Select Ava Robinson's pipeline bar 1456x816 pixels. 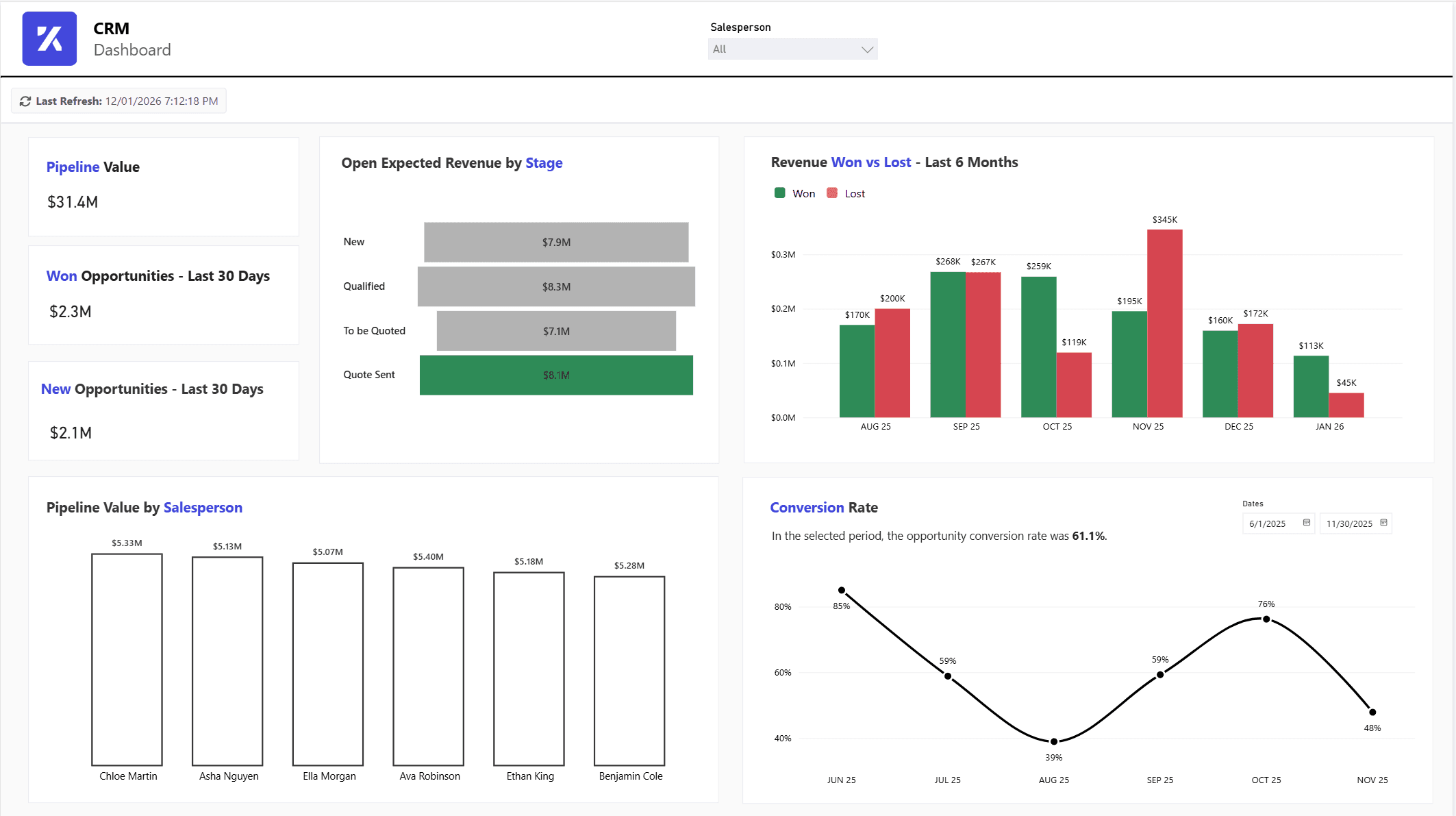(x=428, y=666)
